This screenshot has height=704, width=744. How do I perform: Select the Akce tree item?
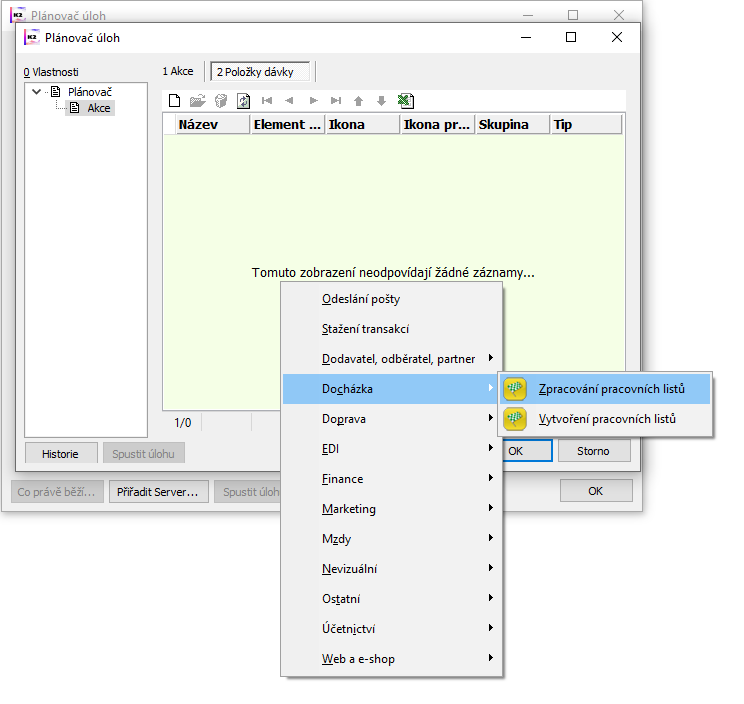pyautogui.click(x=99, y=108)
